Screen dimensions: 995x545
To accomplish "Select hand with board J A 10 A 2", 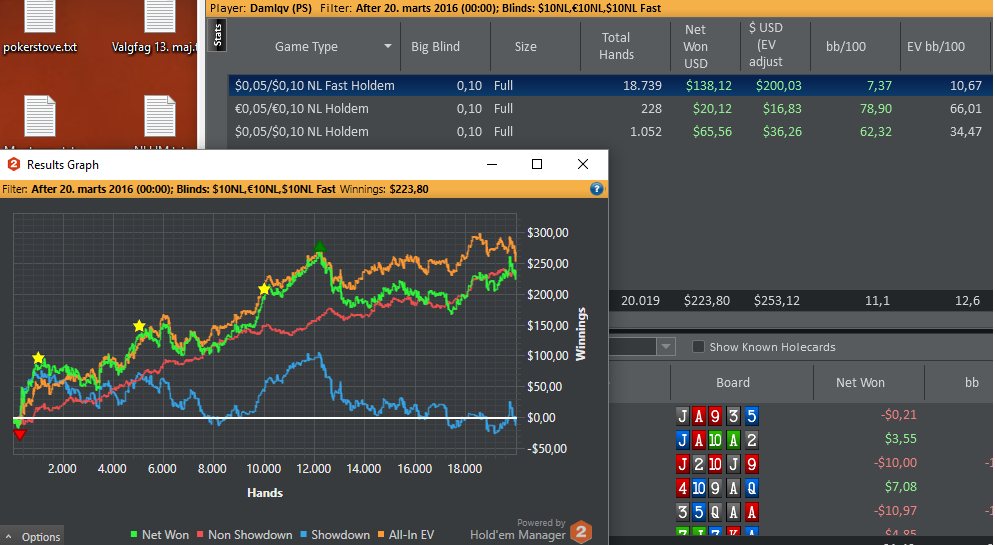I will [717, 440].
